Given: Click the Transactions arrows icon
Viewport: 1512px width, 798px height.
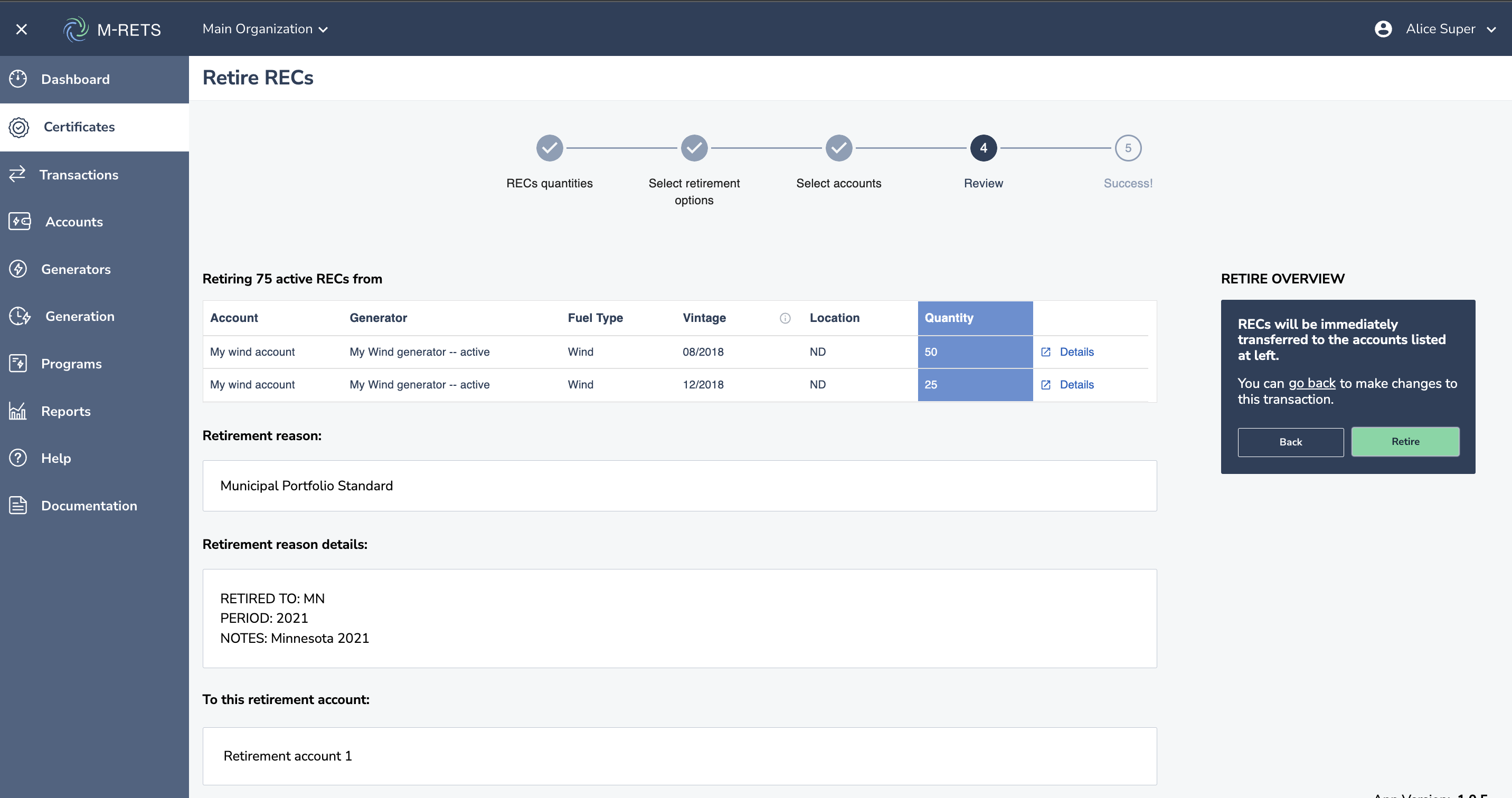Looking at the screenshot, I should tap(17, 174).
